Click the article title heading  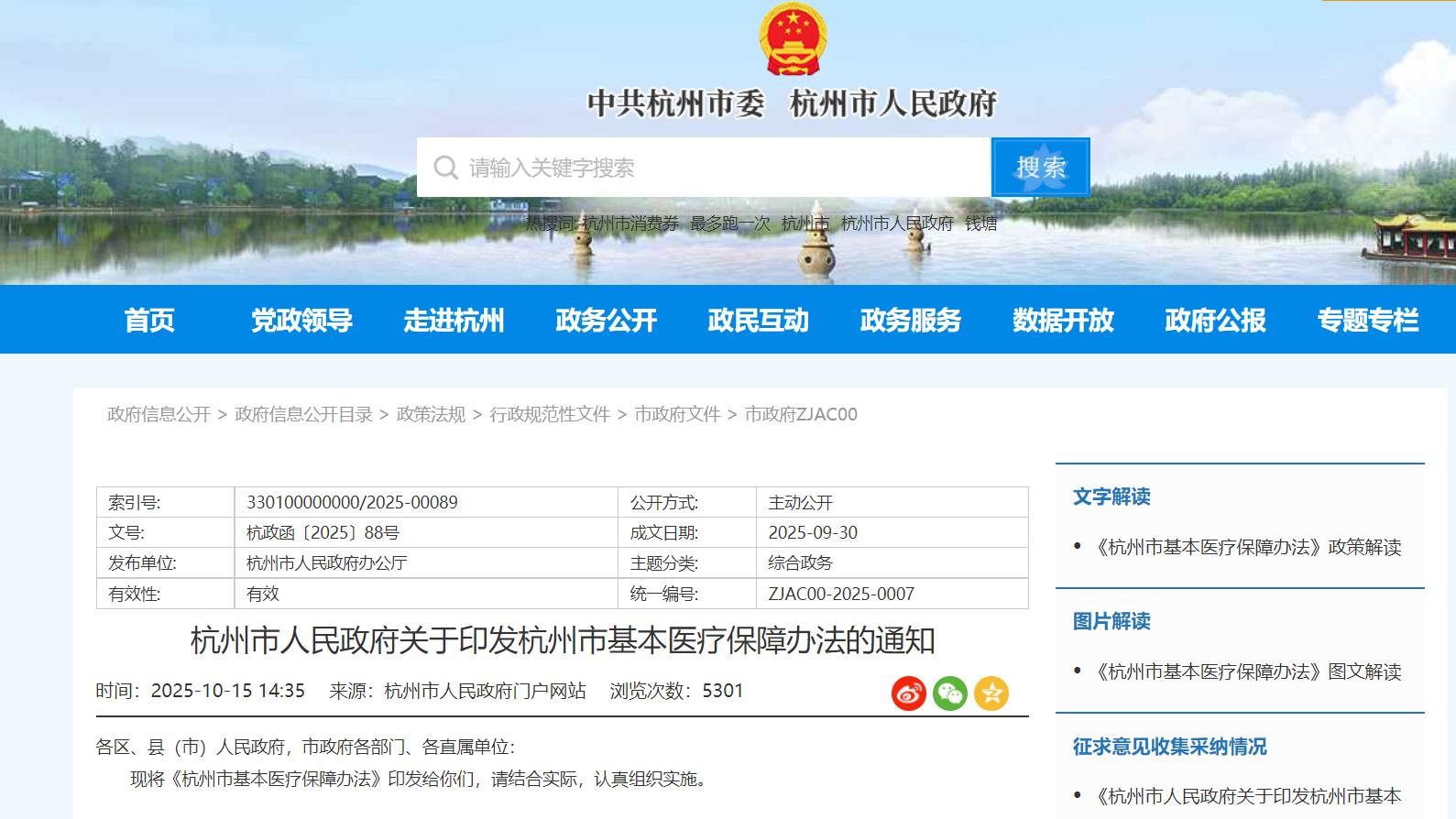563,640
